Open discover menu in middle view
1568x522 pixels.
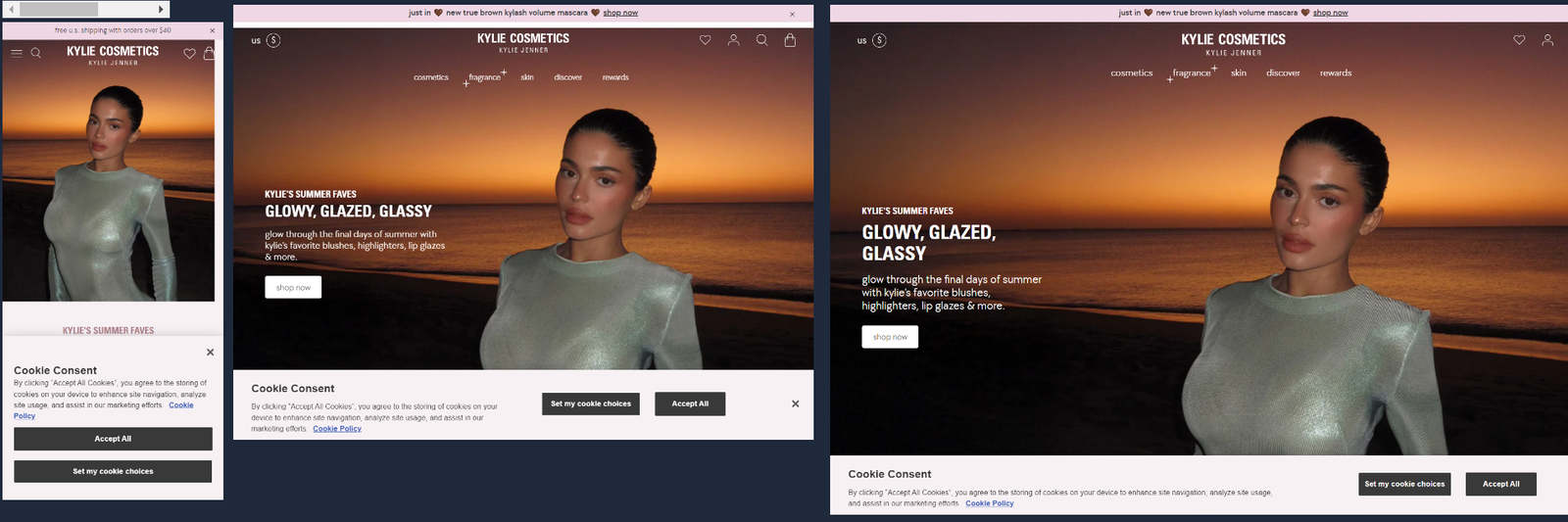click(x=568, y=77)
